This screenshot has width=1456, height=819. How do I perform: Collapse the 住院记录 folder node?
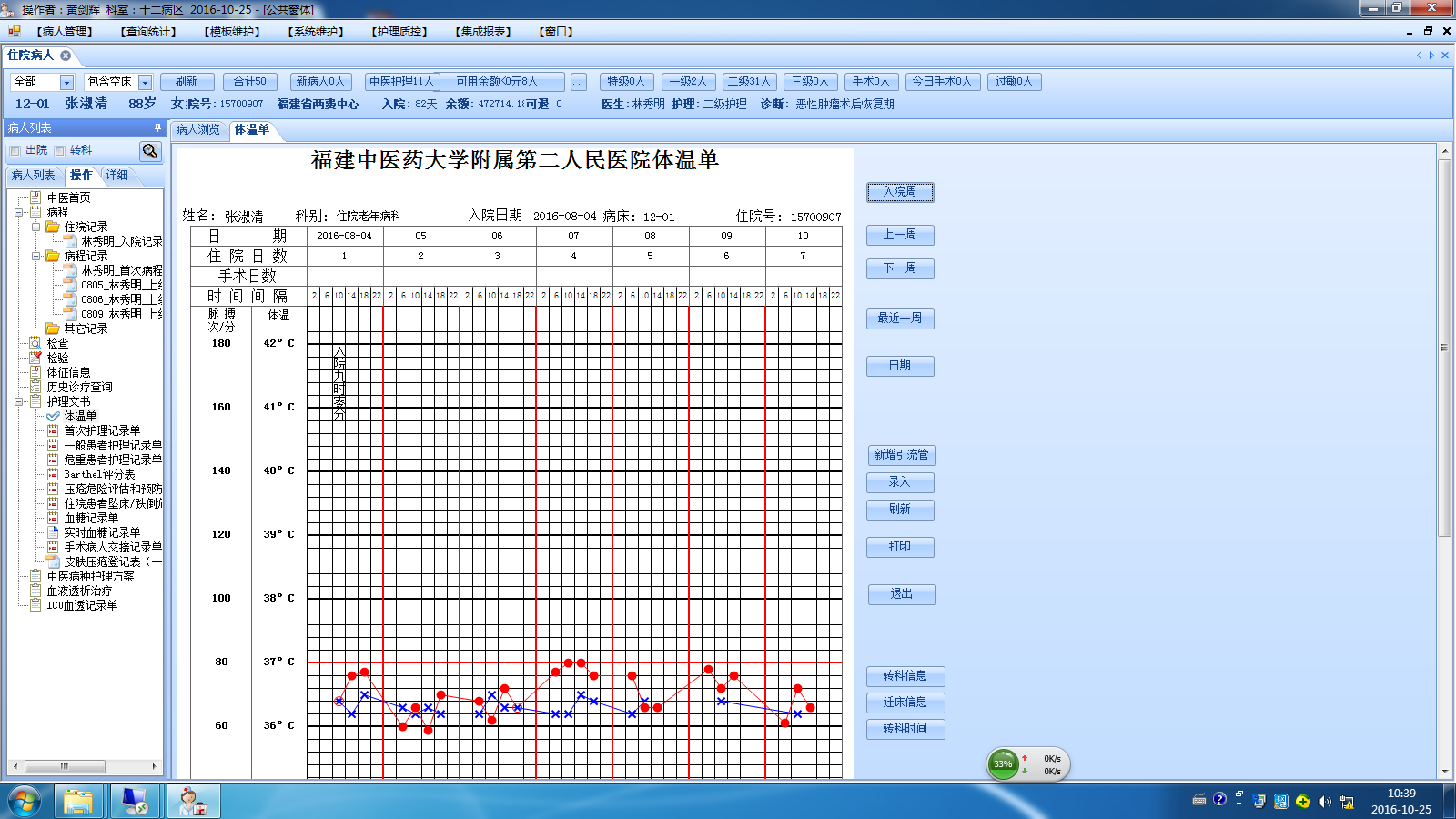[x=35, y=227]
